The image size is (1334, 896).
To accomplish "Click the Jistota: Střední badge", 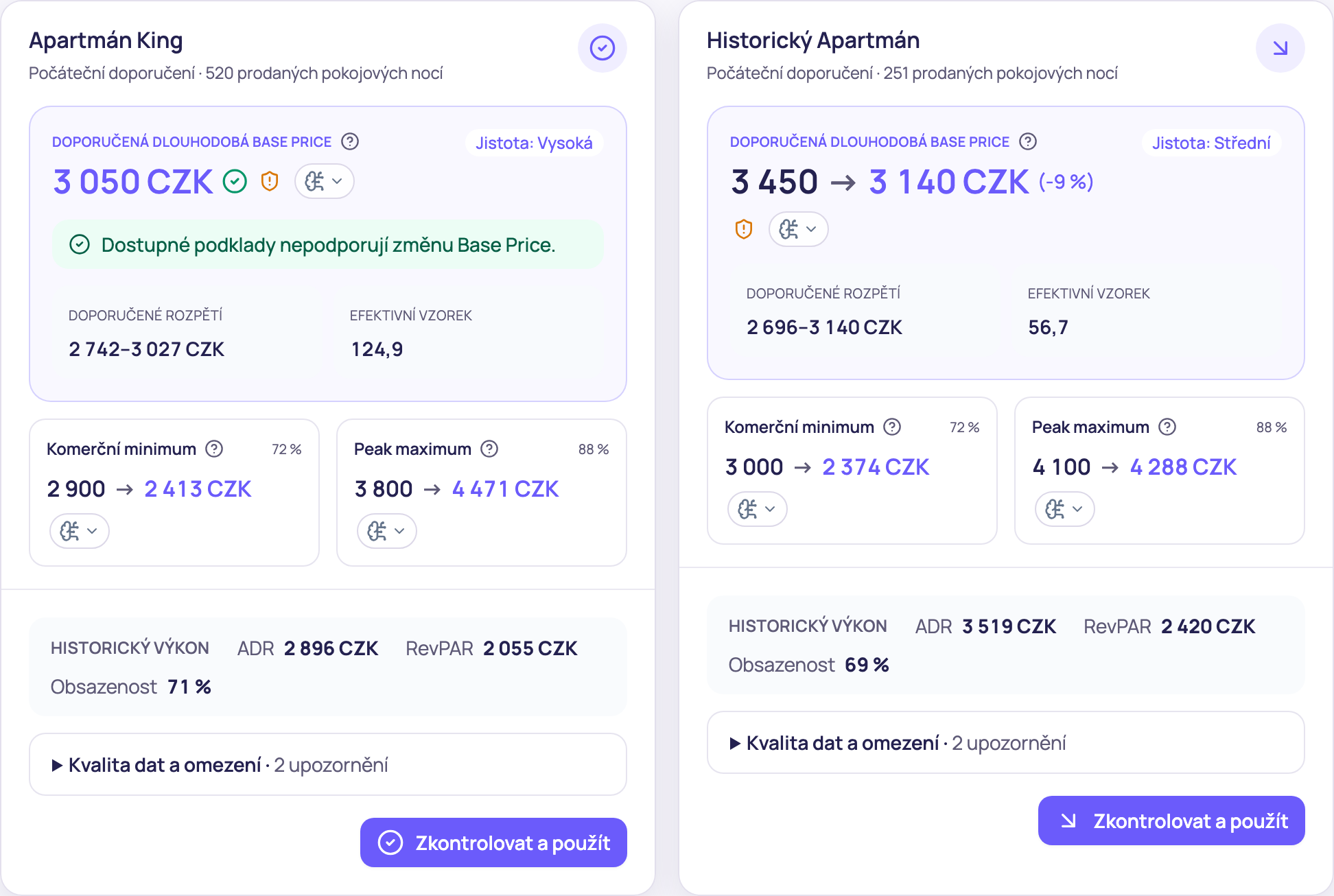I will pos(1211,143).
